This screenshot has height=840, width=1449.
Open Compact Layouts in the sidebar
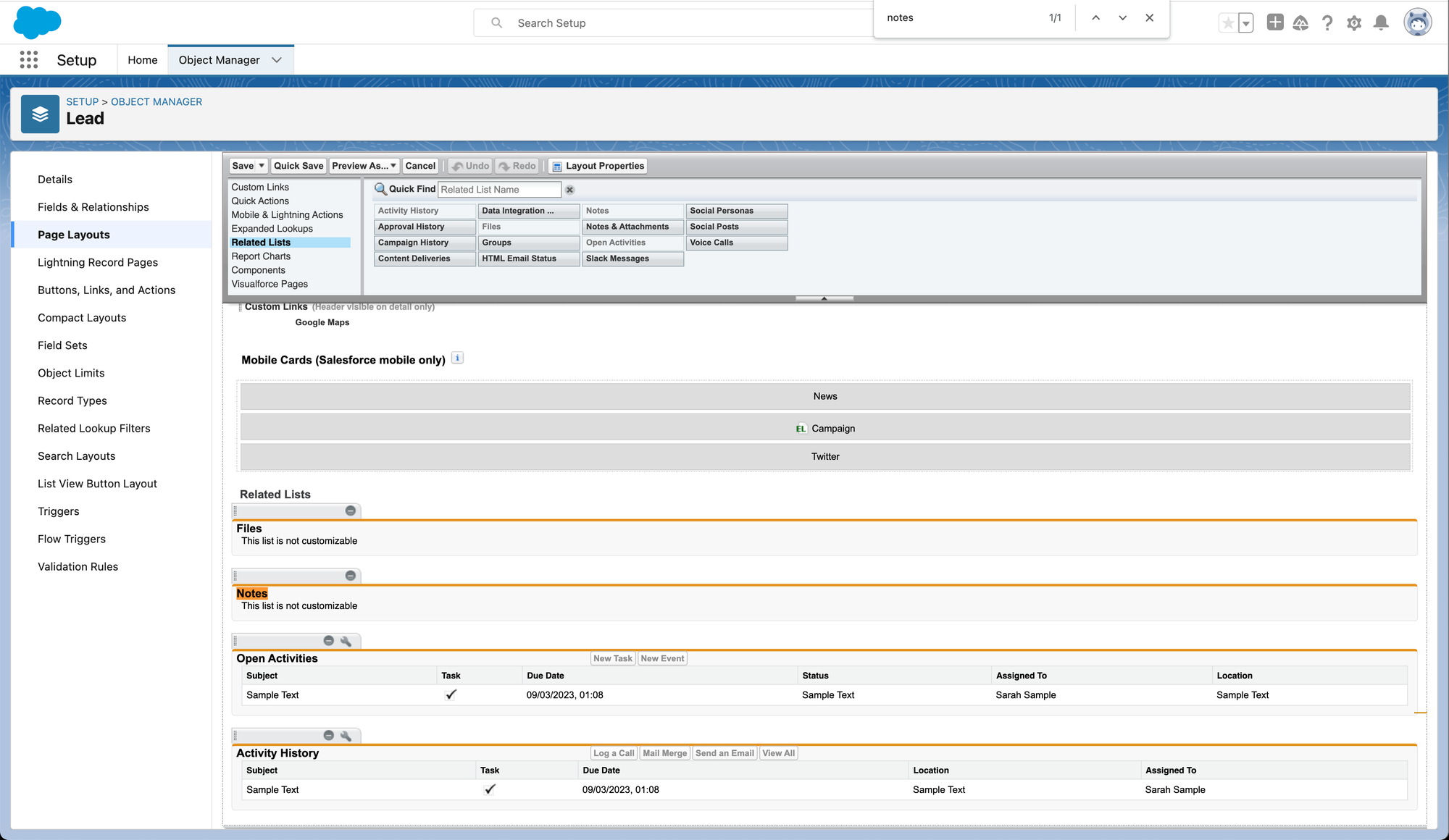point(82,318)
